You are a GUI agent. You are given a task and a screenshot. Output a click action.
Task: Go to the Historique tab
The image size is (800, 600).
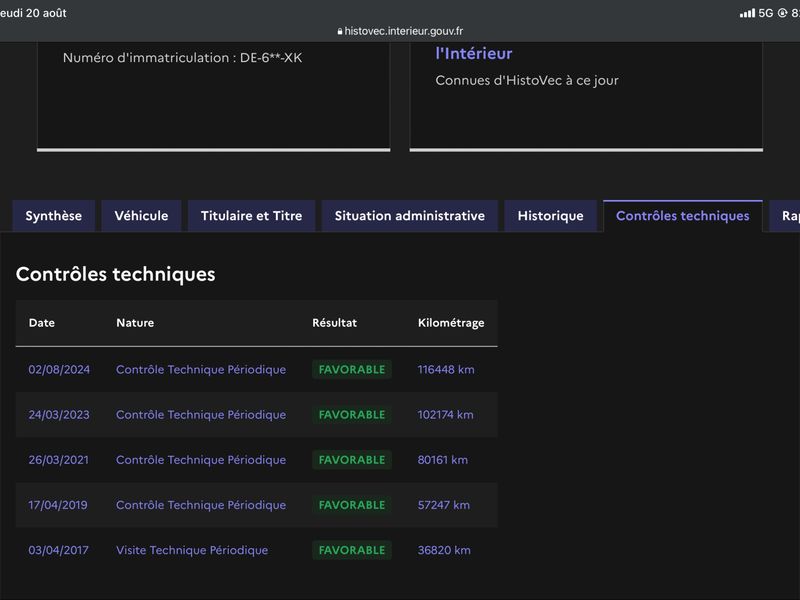click(x=551, y=216)
